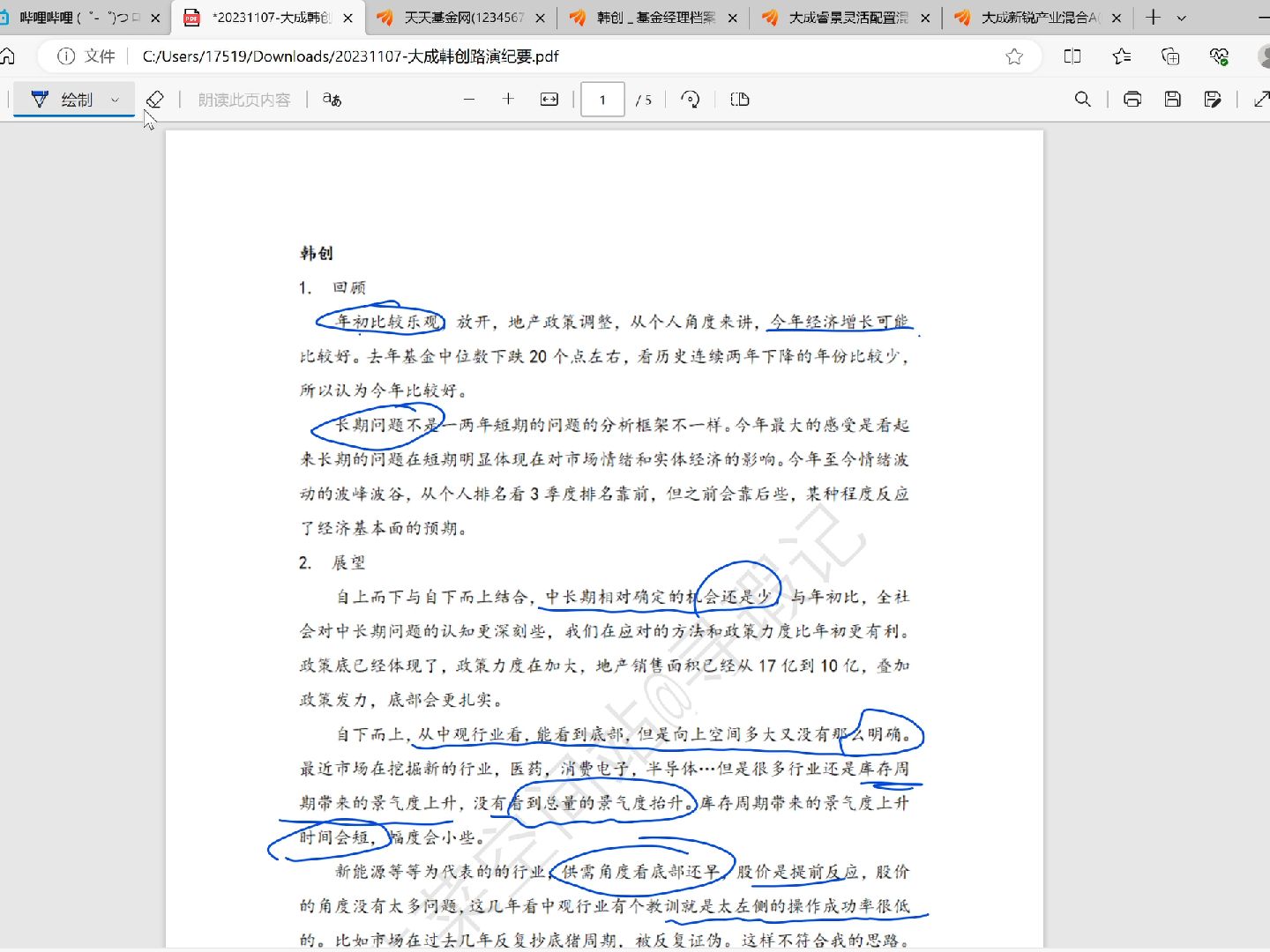
Task: Close the 韩创_基金经理档案 tab
Action: 732,18
